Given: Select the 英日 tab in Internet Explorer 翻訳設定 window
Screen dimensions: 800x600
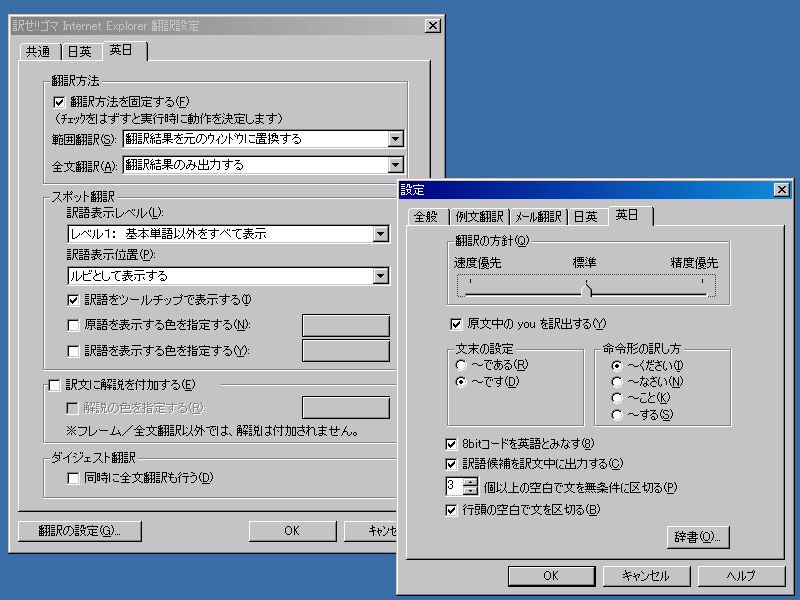Looking at the screenshot, I should [x=124, y=50].
